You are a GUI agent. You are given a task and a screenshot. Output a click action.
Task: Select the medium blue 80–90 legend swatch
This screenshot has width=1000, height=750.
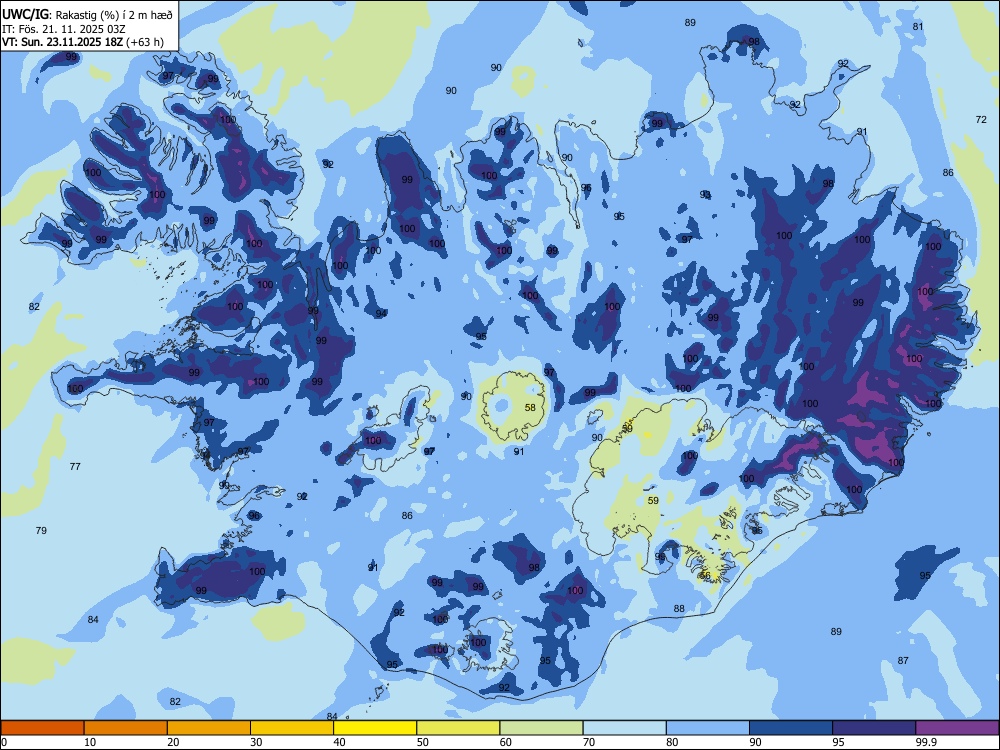click(x=708, y=728)
